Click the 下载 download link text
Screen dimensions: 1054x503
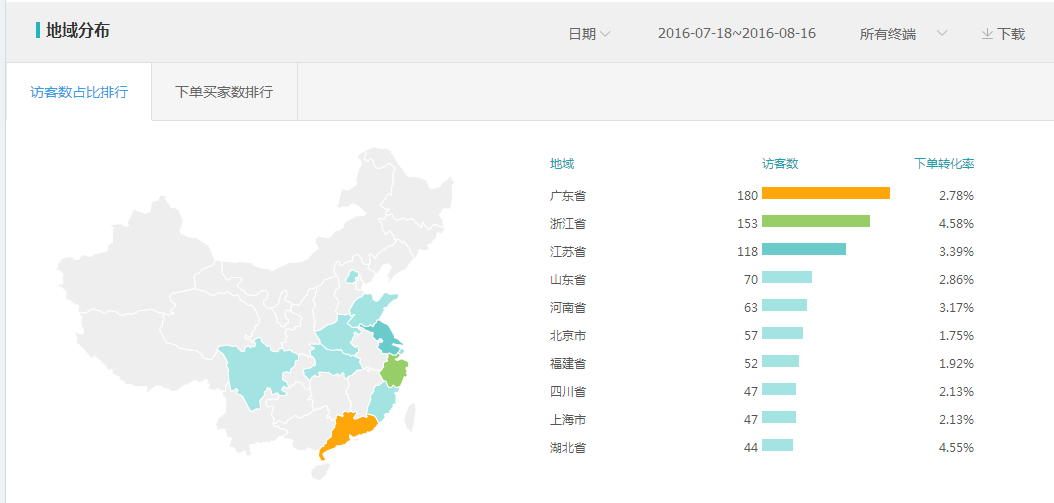coord(1011,34)
